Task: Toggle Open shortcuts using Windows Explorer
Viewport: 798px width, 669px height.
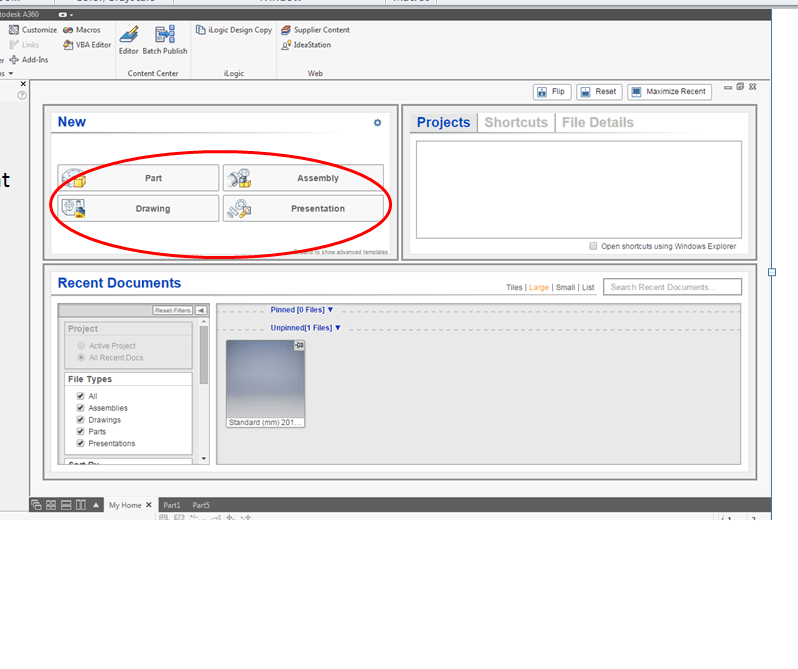Action: (593, 246)
